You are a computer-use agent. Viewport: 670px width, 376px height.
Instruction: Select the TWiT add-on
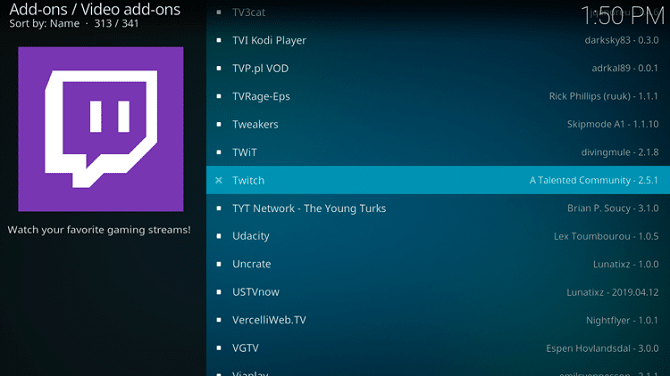tap(438, 152)
